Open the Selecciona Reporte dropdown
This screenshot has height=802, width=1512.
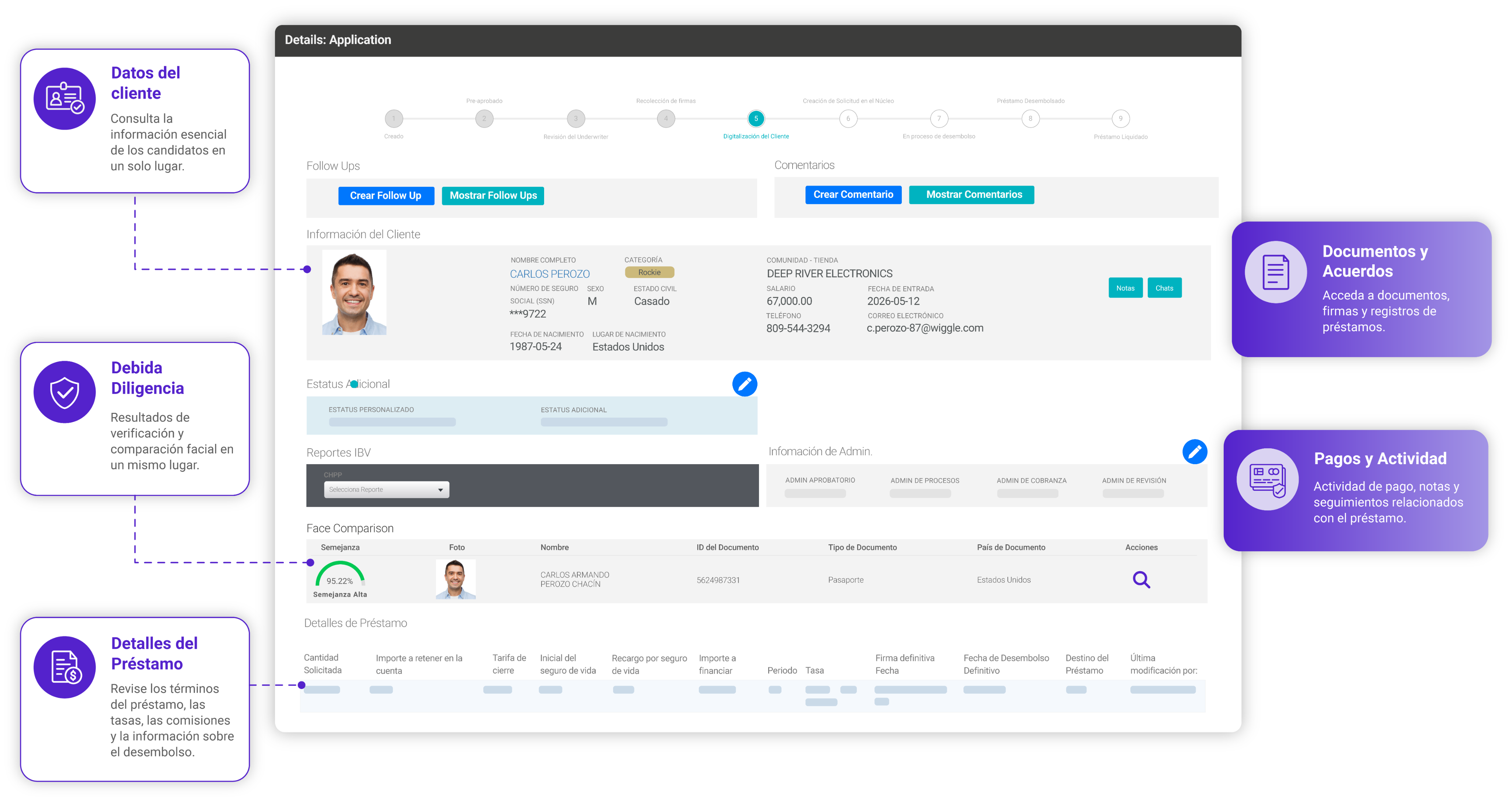386,490
